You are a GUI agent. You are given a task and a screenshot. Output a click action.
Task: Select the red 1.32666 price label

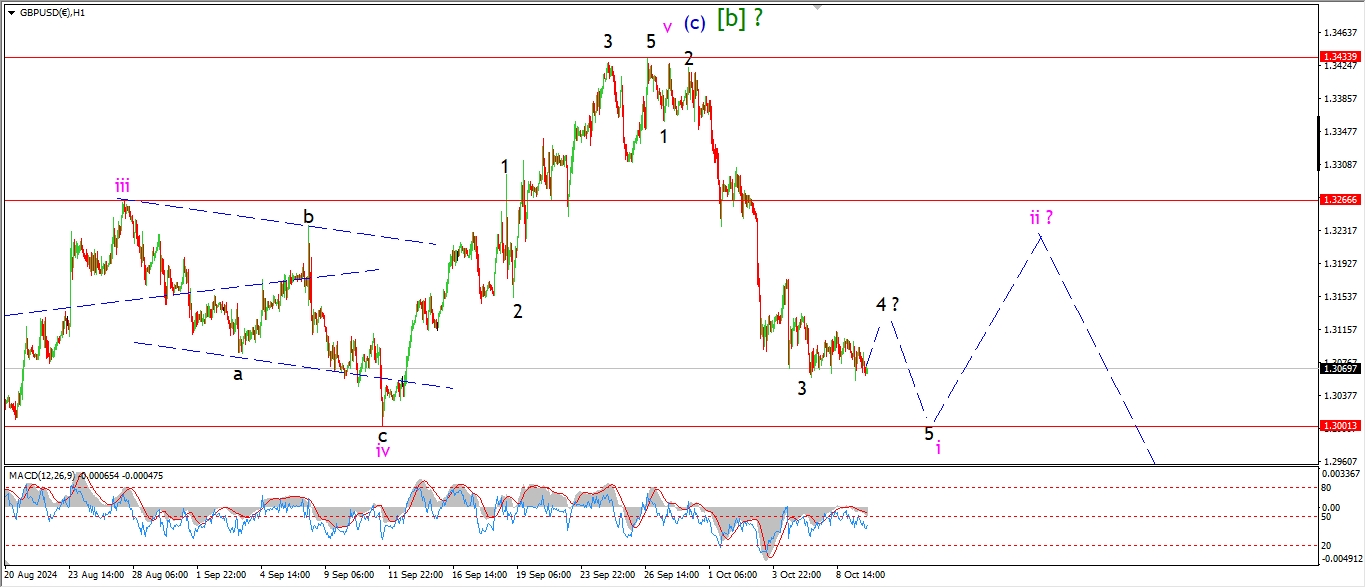[1339, 200]
